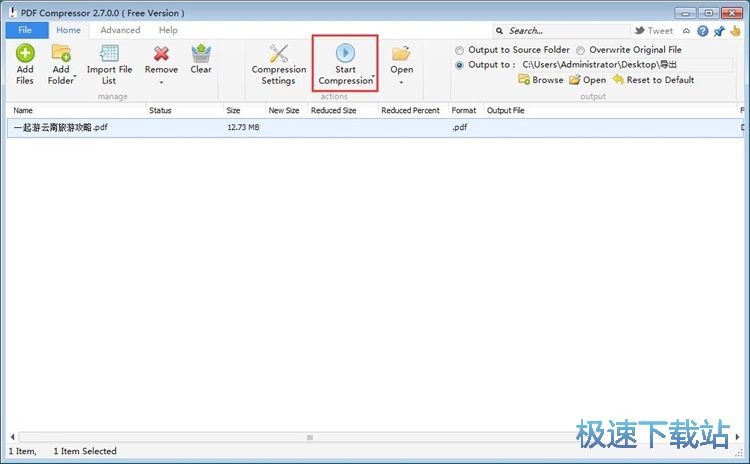Click the red Remove icon
This screenshot has height=464, width=750.
[161, 54]
